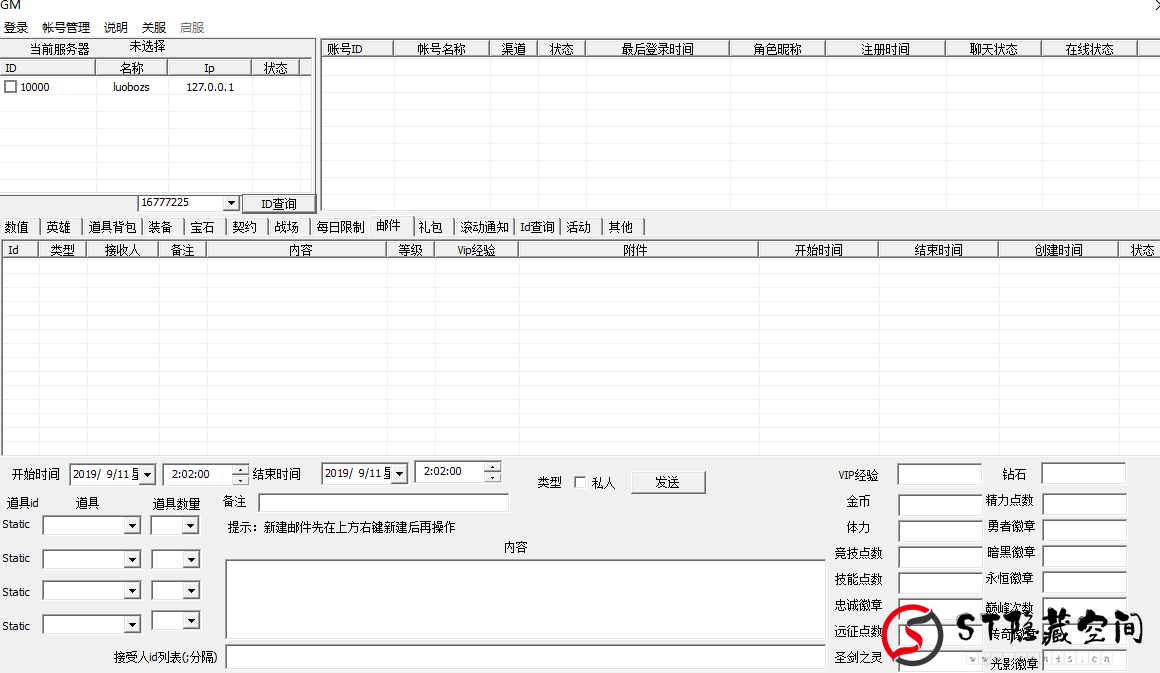Open the 登录 (Login) menu
Image resolution: width=1160 pixels, height=673 pixels.
(x=16, y=27)
